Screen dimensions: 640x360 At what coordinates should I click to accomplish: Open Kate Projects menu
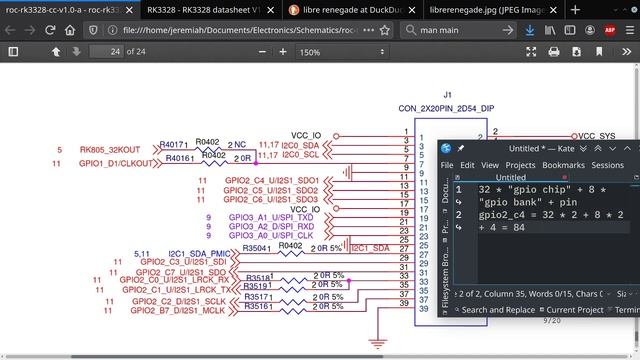click(520, 165)
